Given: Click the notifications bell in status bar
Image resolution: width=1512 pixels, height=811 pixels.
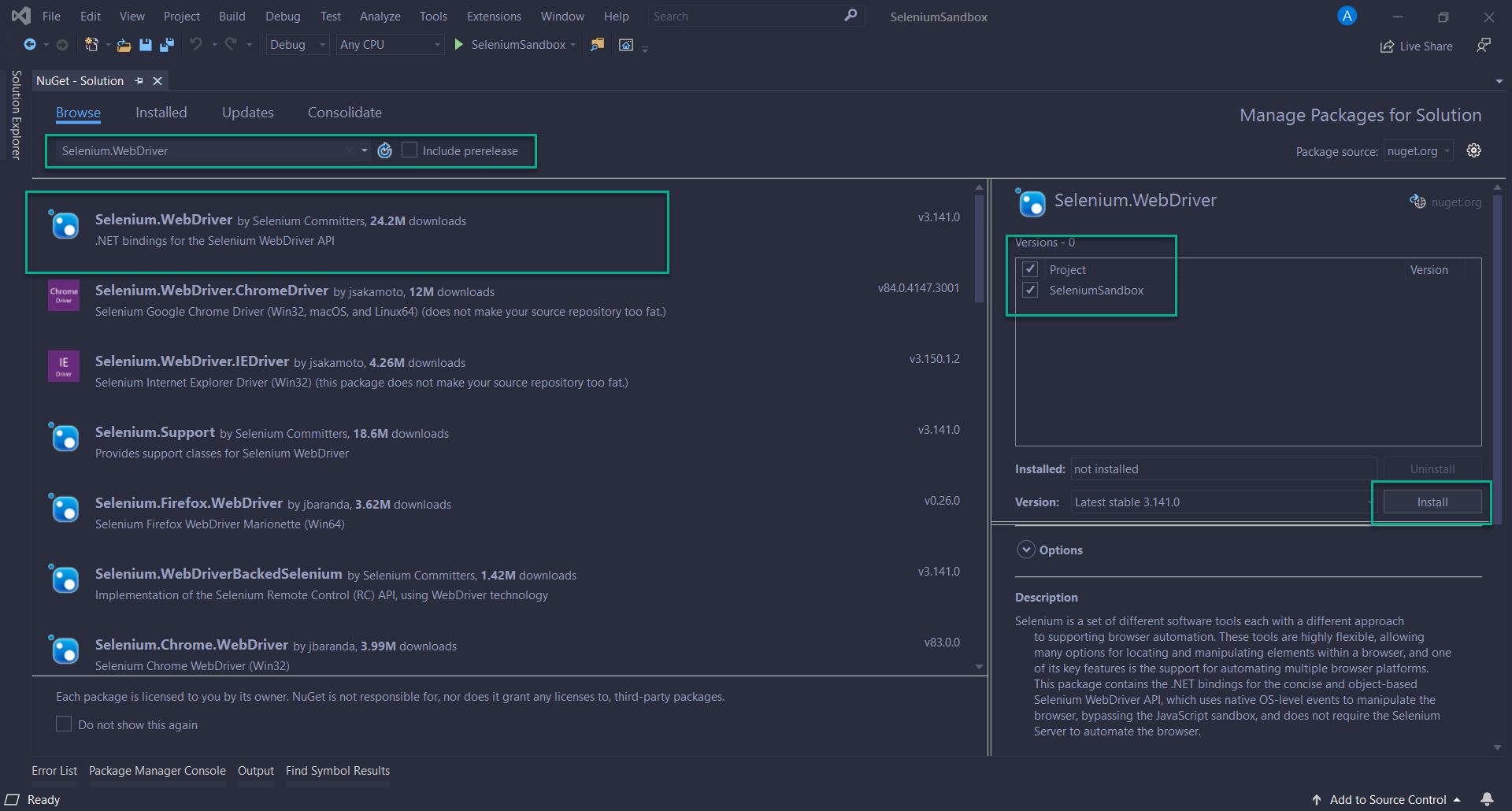Looking at the screenshot, I should pos(1487,799).
